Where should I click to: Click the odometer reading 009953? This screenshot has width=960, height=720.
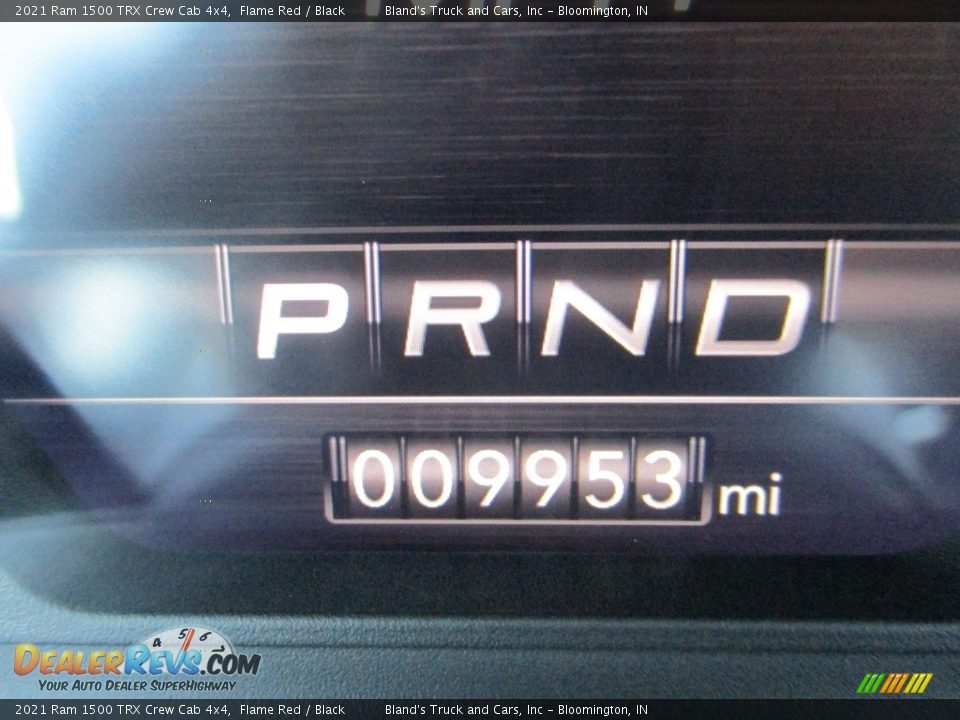[518, 479]
